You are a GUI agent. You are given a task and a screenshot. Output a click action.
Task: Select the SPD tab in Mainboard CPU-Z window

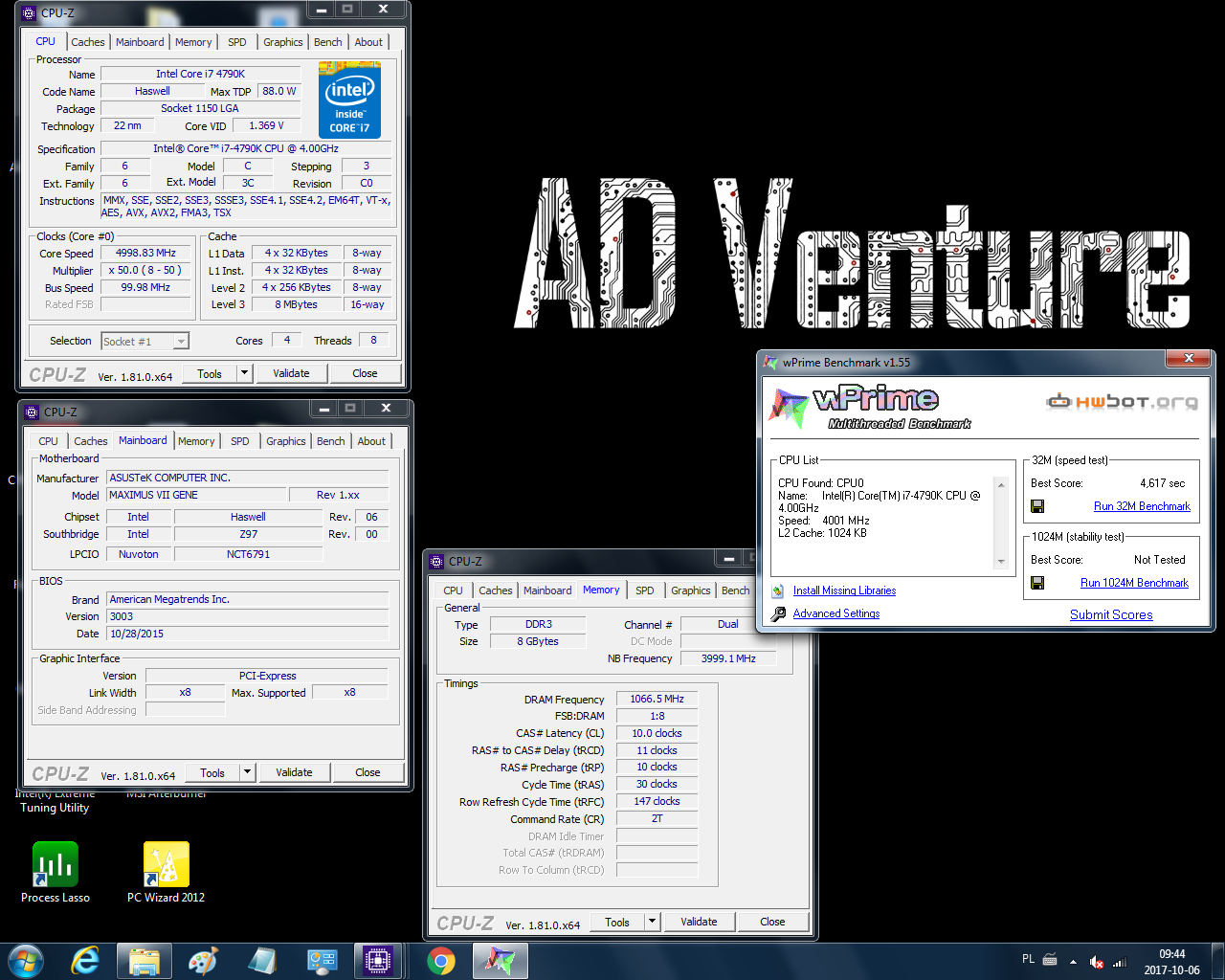point(240,441)
